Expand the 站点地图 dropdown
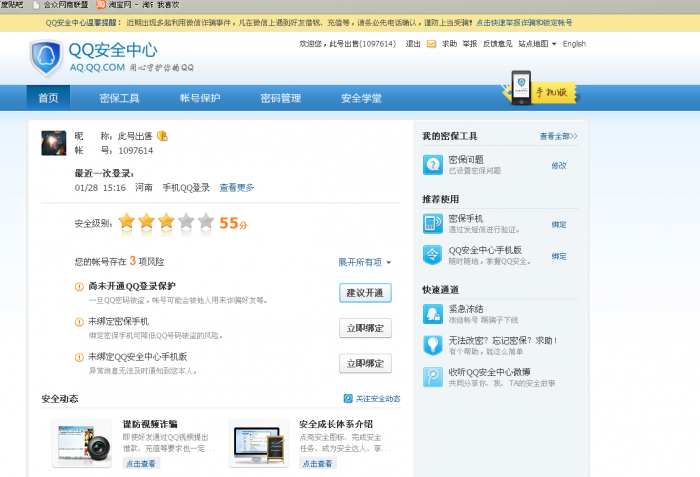The width and height of the screenshot is (700, 477). (537, 44)
